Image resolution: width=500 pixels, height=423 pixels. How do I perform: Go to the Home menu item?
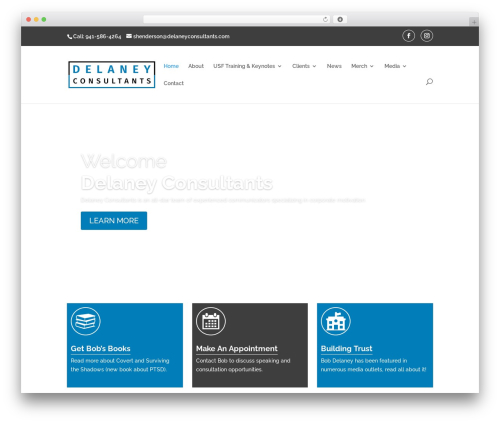coord(171,66)
